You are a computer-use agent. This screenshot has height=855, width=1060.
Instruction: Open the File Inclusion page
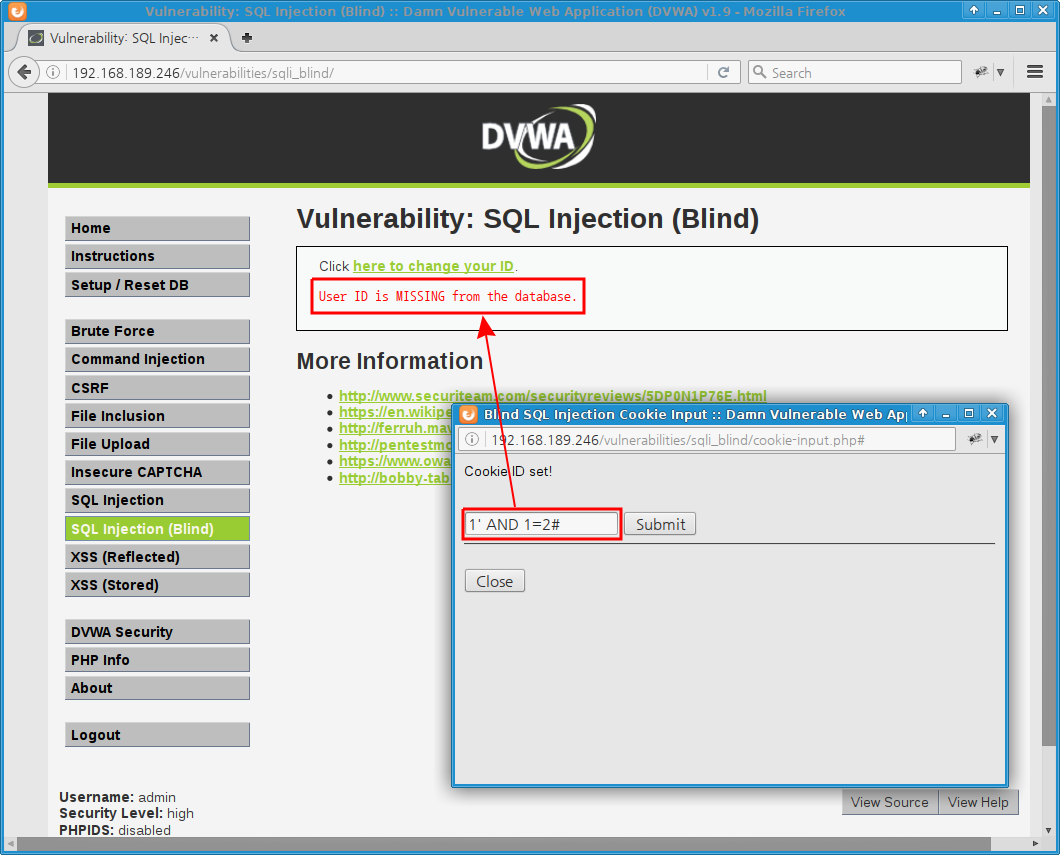(x=157, y=416)
